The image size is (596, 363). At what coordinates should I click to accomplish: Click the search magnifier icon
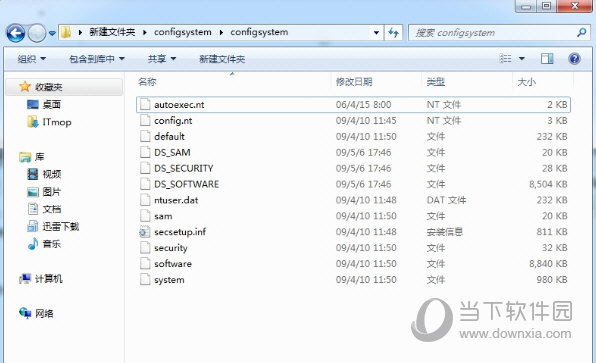[581, 33]
